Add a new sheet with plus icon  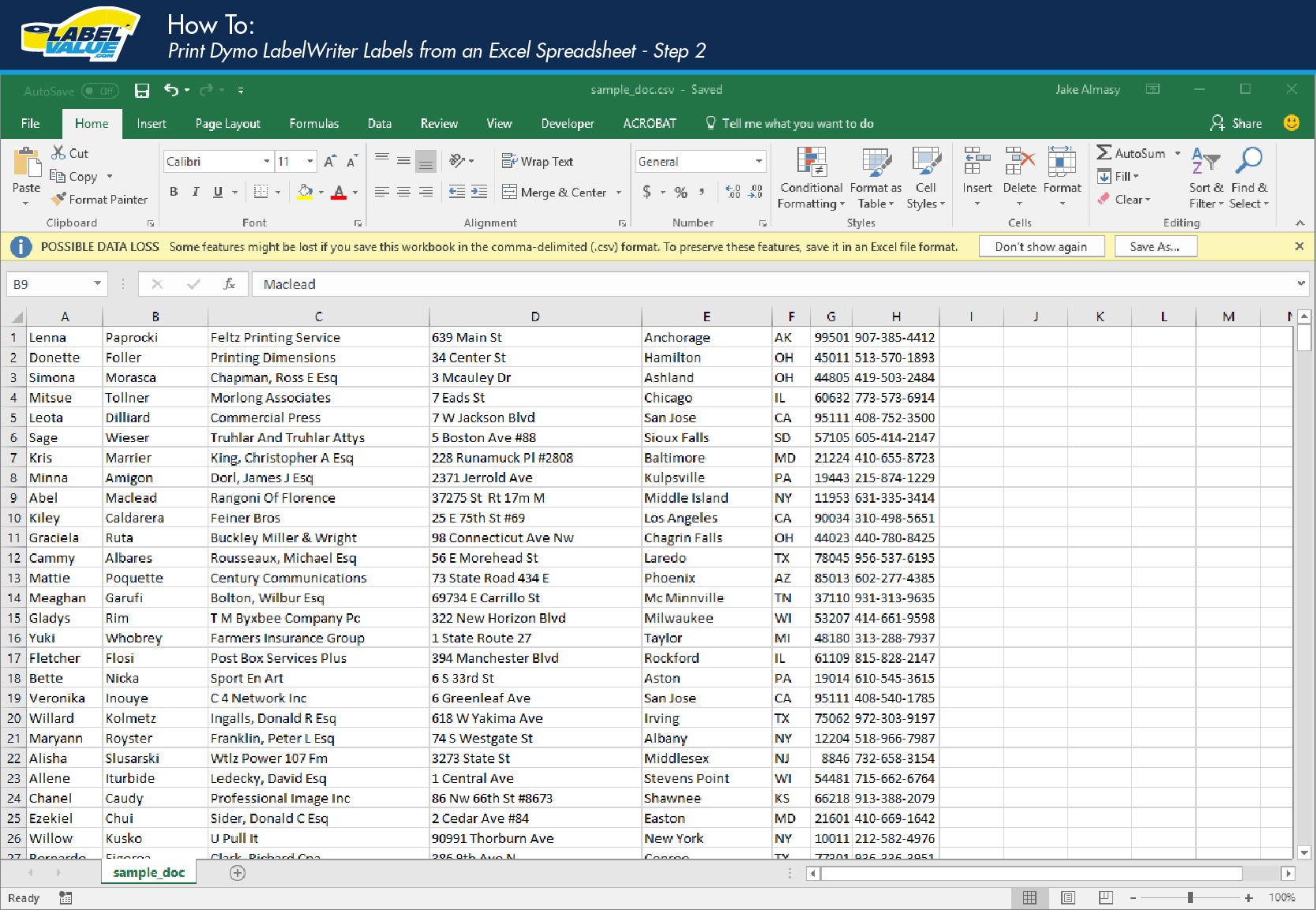238,872
